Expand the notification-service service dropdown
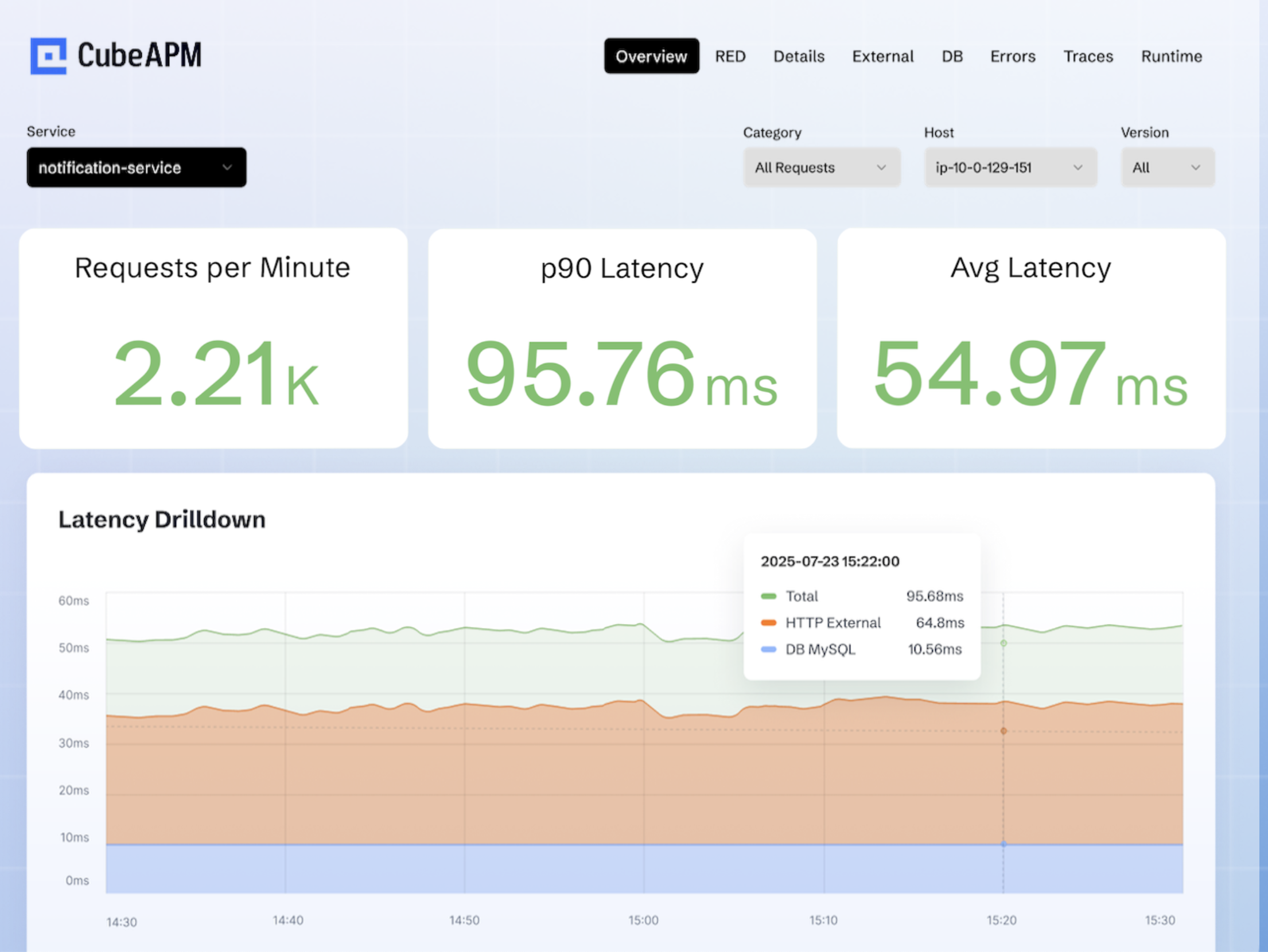 [136, 167]
